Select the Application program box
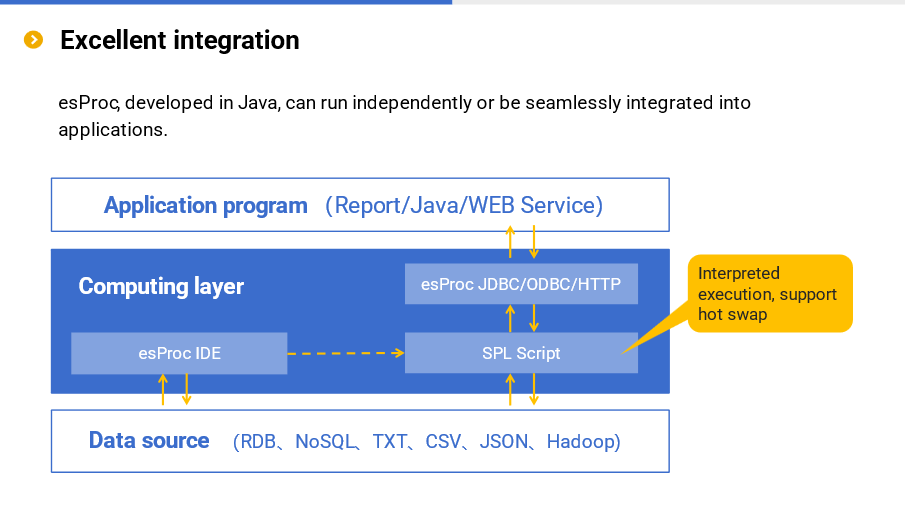Image resolution: width=905 pixels, height=509 pixels. click(360, 205)
